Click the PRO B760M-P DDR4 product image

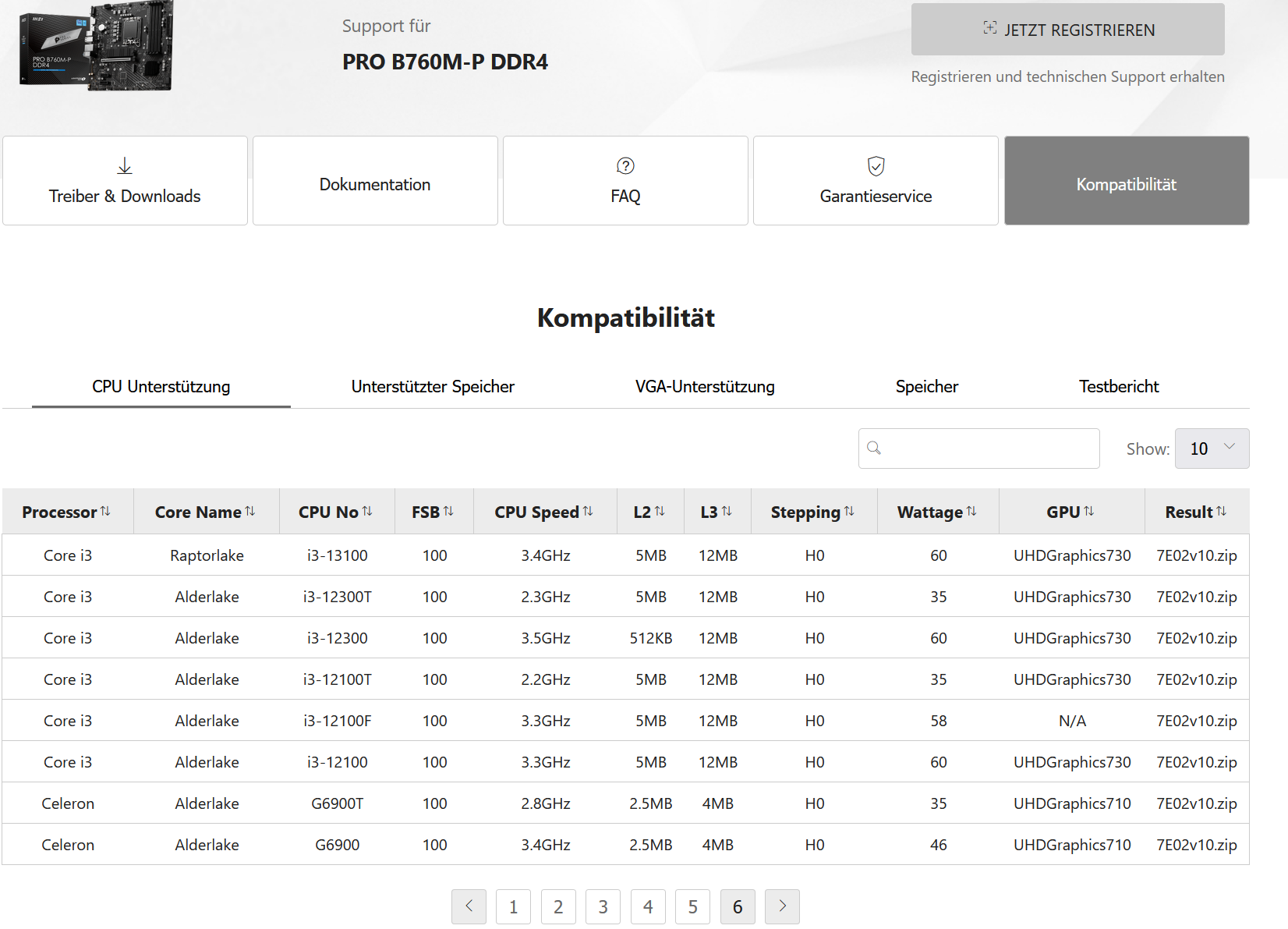click(x=96, y=45)
